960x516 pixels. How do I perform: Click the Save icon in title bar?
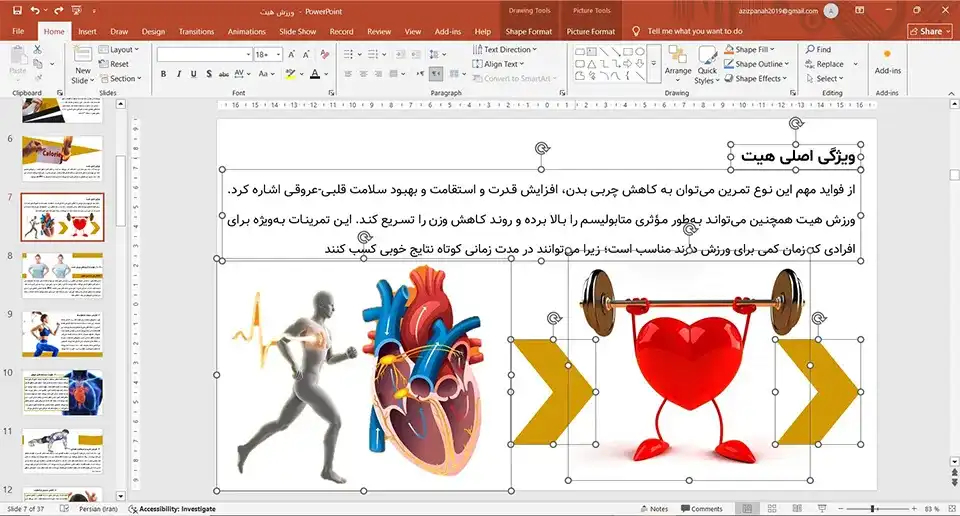(17, 10)
